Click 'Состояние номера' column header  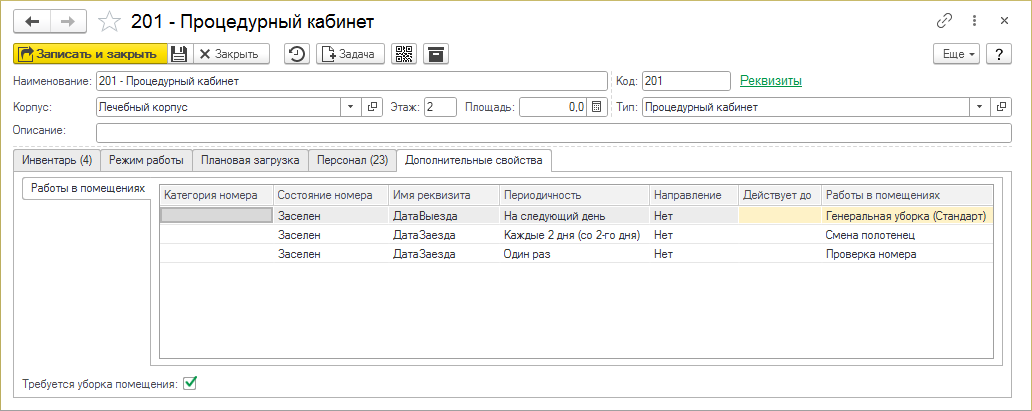(x=330, y=195)
